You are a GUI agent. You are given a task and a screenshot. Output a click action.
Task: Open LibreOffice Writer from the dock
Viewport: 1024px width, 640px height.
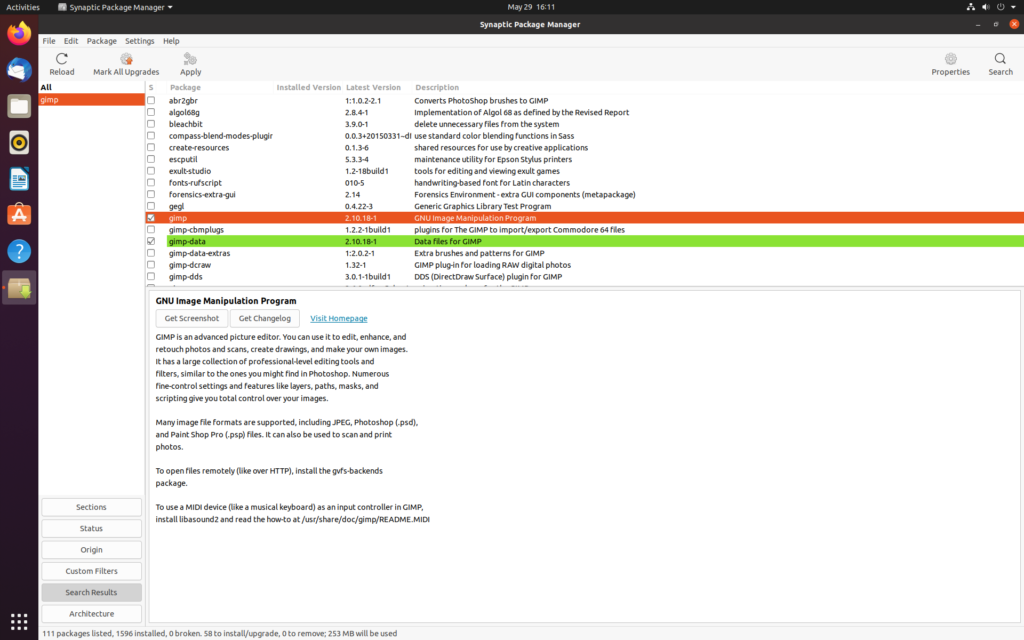click(19, 179)
